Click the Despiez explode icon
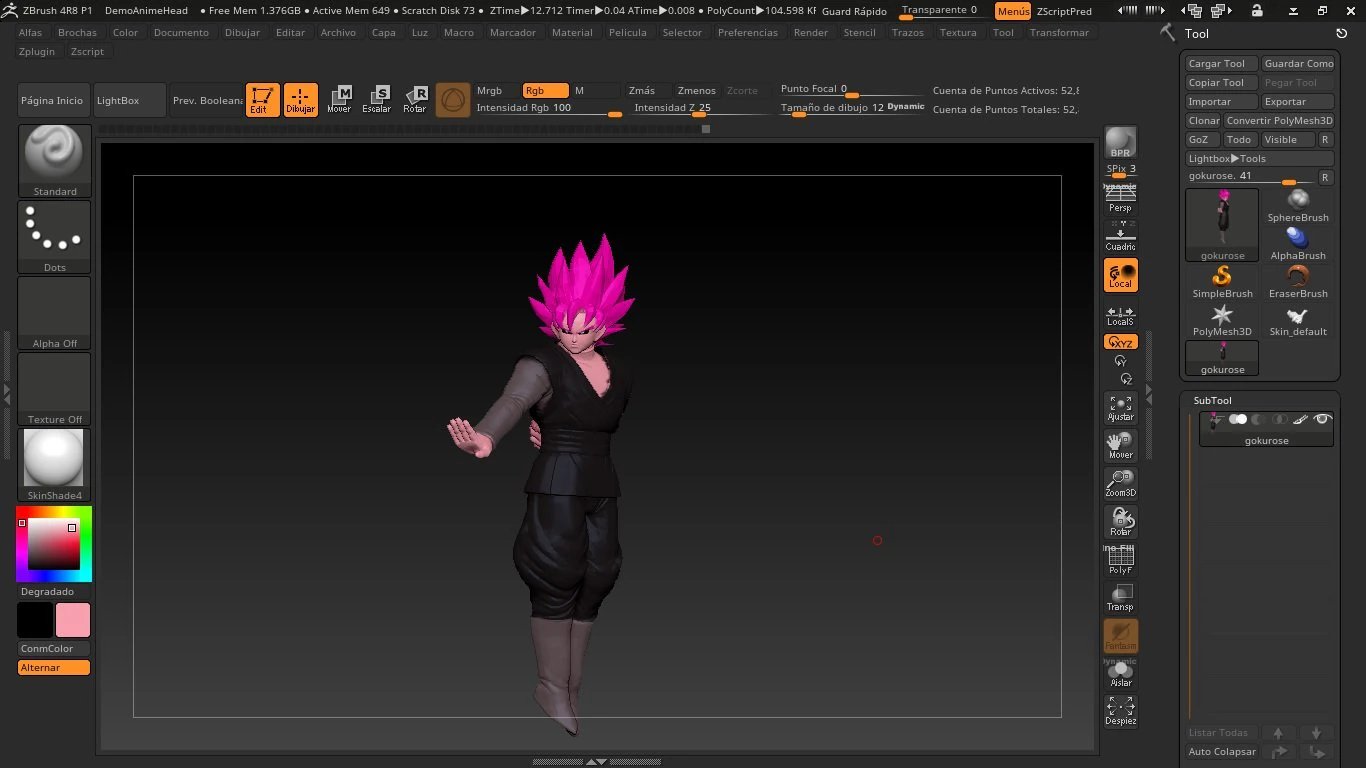Image resolution: width=1366 pixels, height=768 pixels. tap(1120, 711)
